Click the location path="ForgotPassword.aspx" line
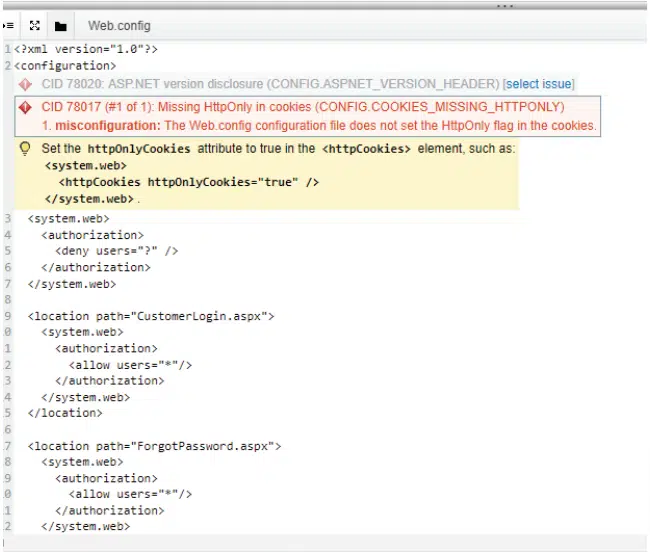Image resolution: width=650 pixels, height=552 pixels. 154,446
